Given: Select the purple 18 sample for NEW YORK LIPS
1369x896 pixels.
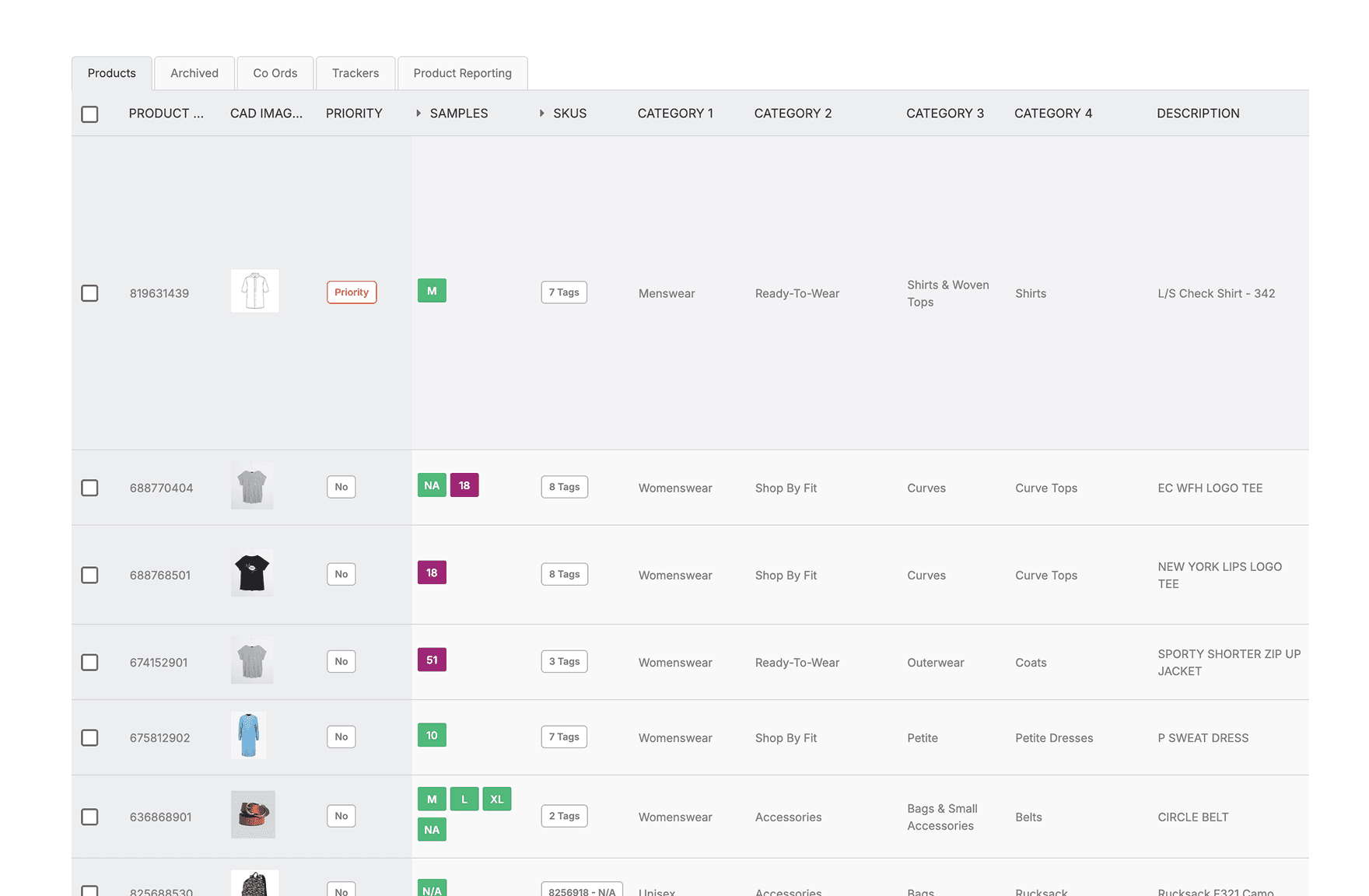Looking at the screenshot, I should (x=432, y=572).
